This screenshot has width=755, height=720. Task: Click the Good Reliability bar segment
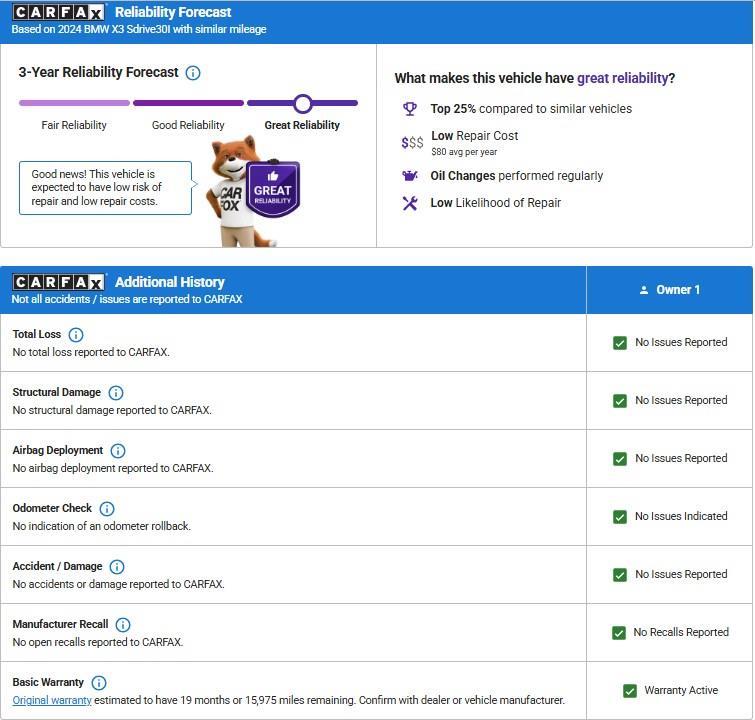tap(188, 103)
